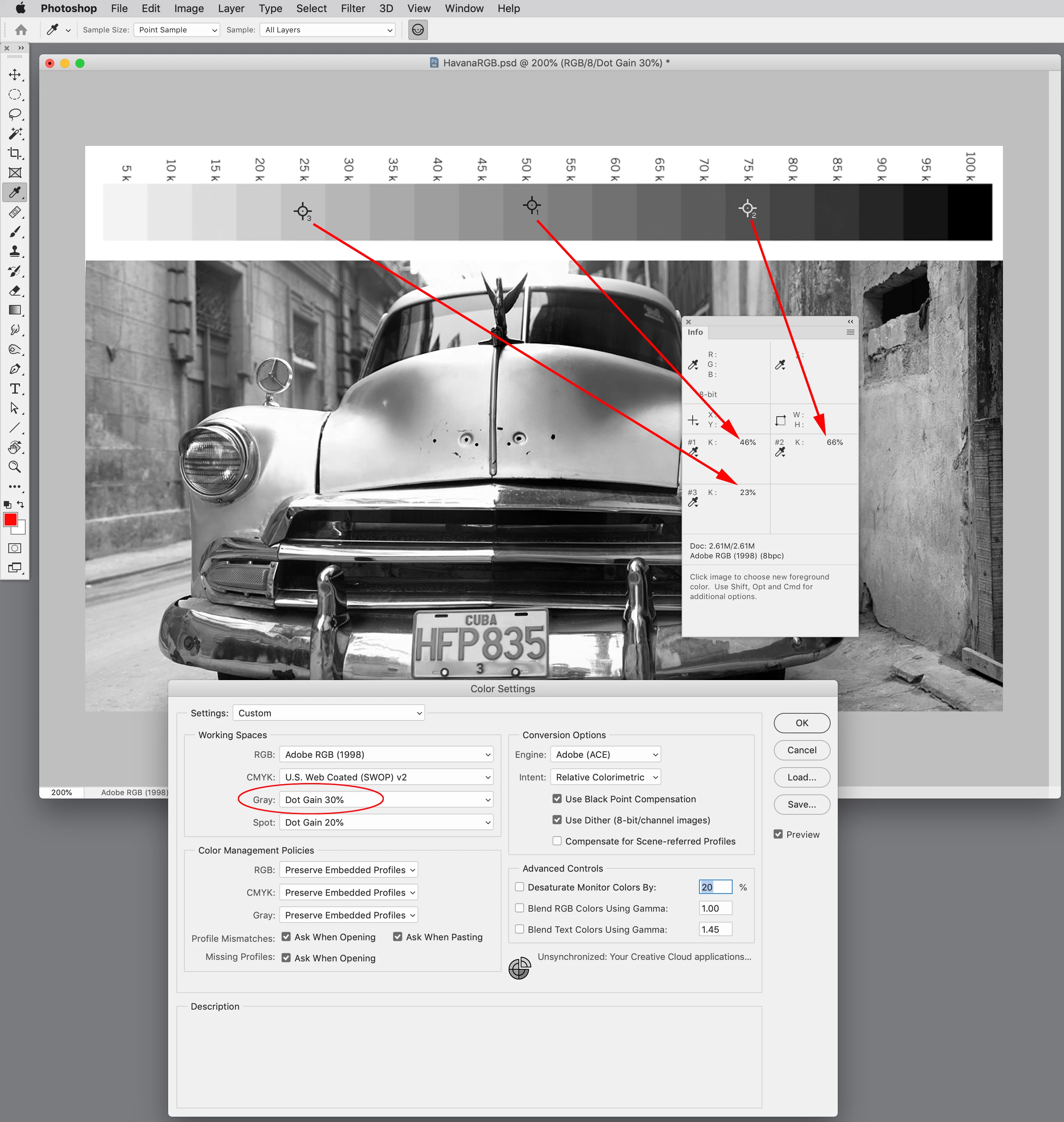1064x1122 pixels.
Task: Open the Info panel options menu
Action: (850, 333)
